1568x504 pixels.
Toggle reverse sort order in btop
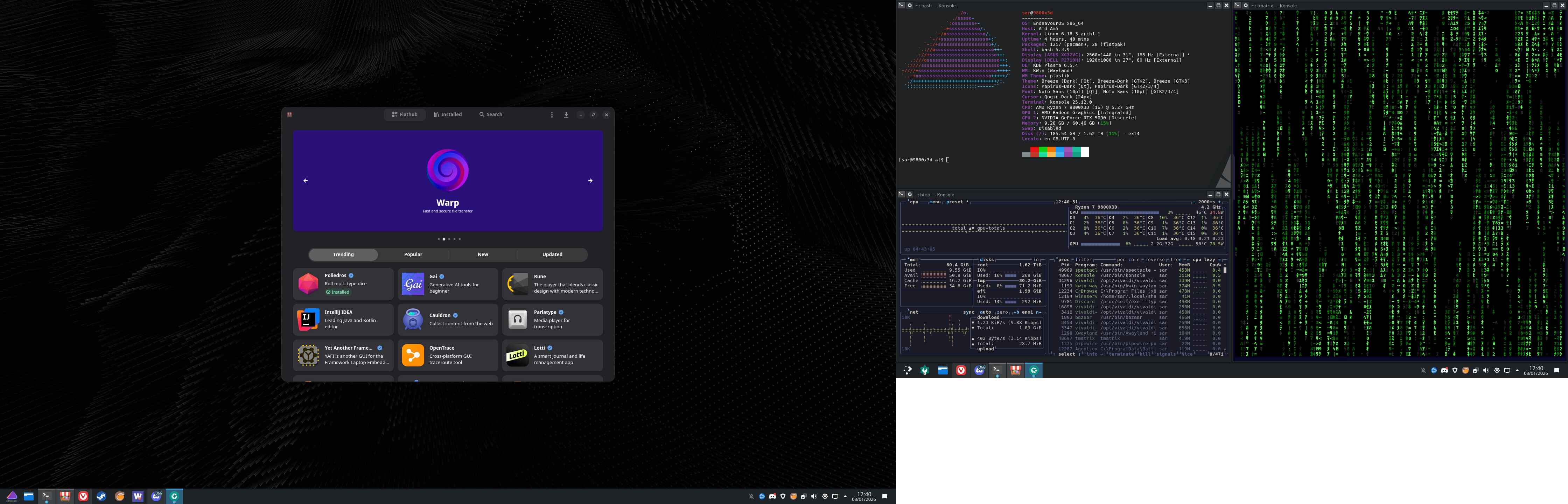pos(1155,260)
